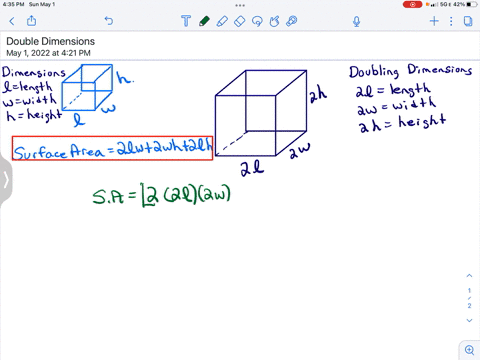The image size is (480, 360).
Task: Start audio recording with the microphone
Action: pyautogui.click(x=356, y=21)
